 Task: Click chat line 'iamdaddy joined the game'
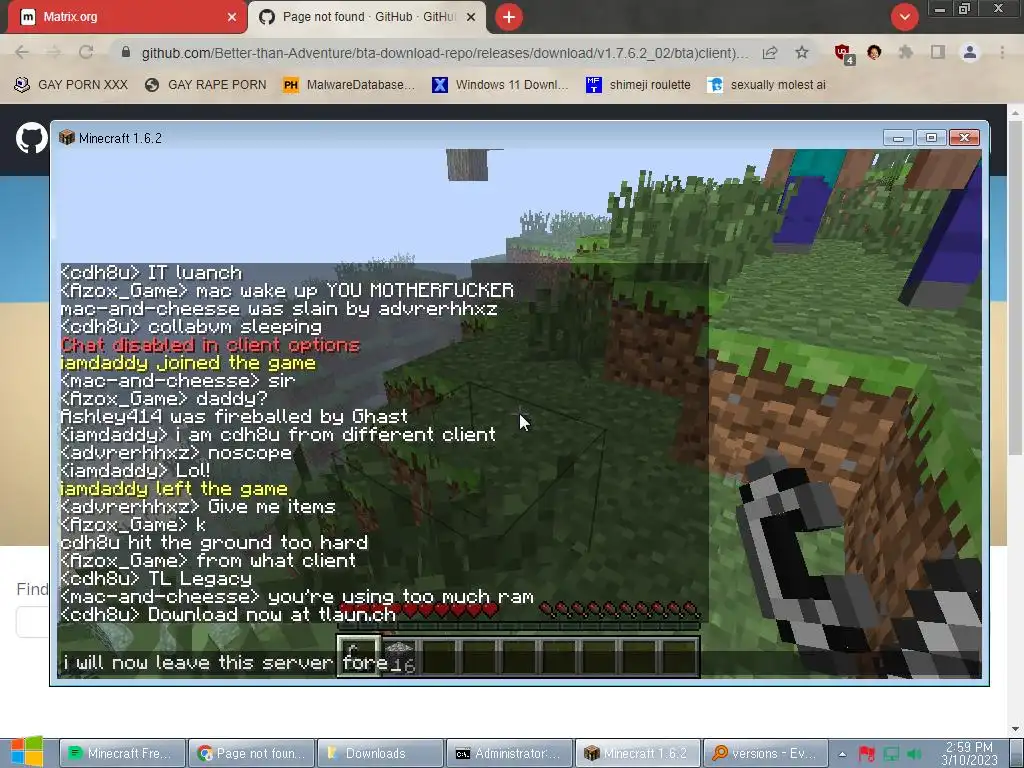(x=188, y=363)
